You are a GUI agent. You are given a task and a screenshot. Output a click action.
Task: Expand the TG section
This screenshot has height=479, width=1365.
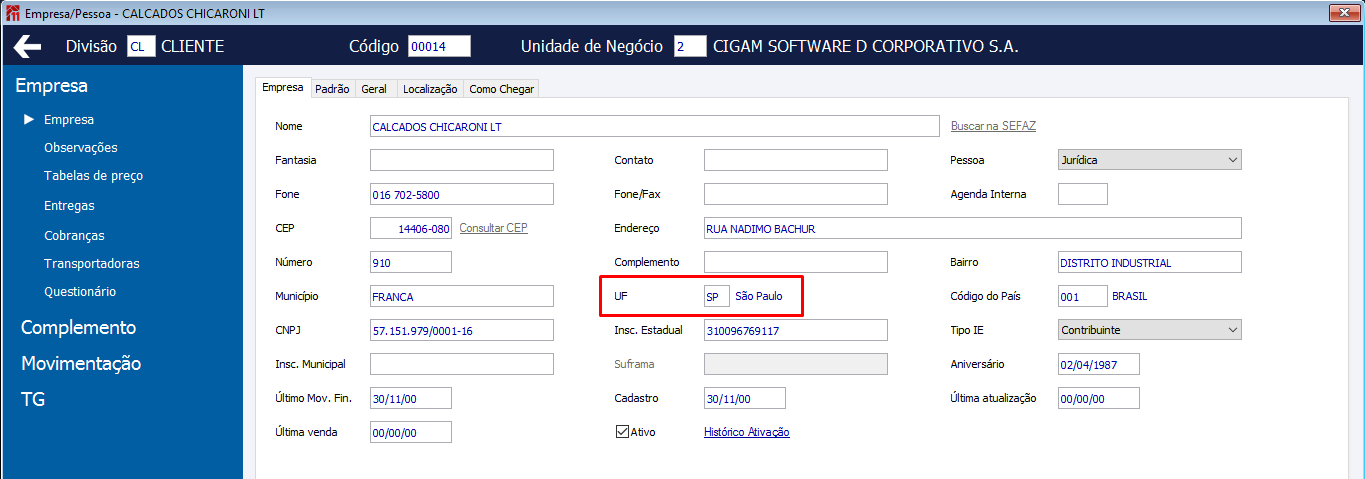pos(33,399)
